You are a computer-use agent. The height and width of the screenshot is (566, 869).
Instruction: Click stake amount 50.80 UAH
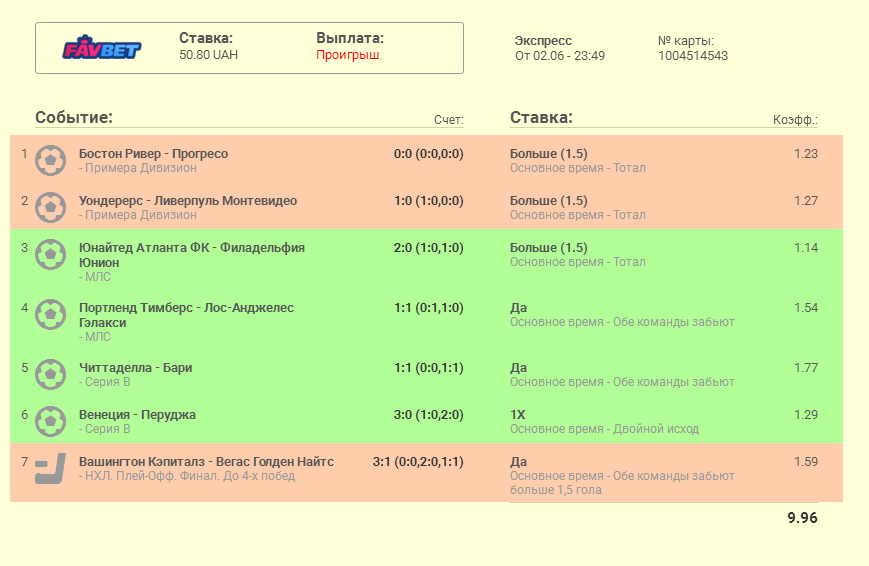208,55
